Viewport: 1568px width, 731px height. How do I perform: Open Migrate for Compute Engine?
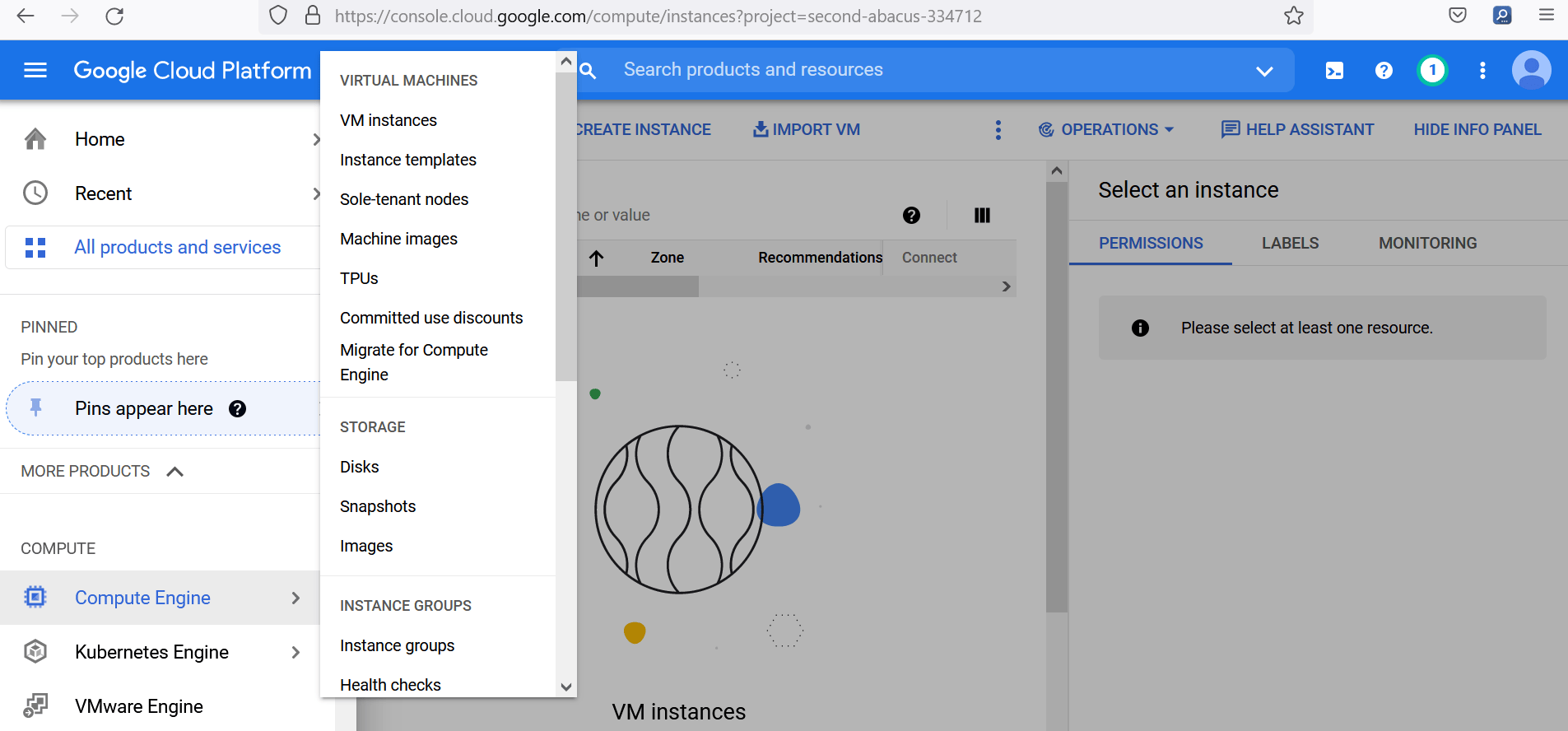[x=414, y=362]
